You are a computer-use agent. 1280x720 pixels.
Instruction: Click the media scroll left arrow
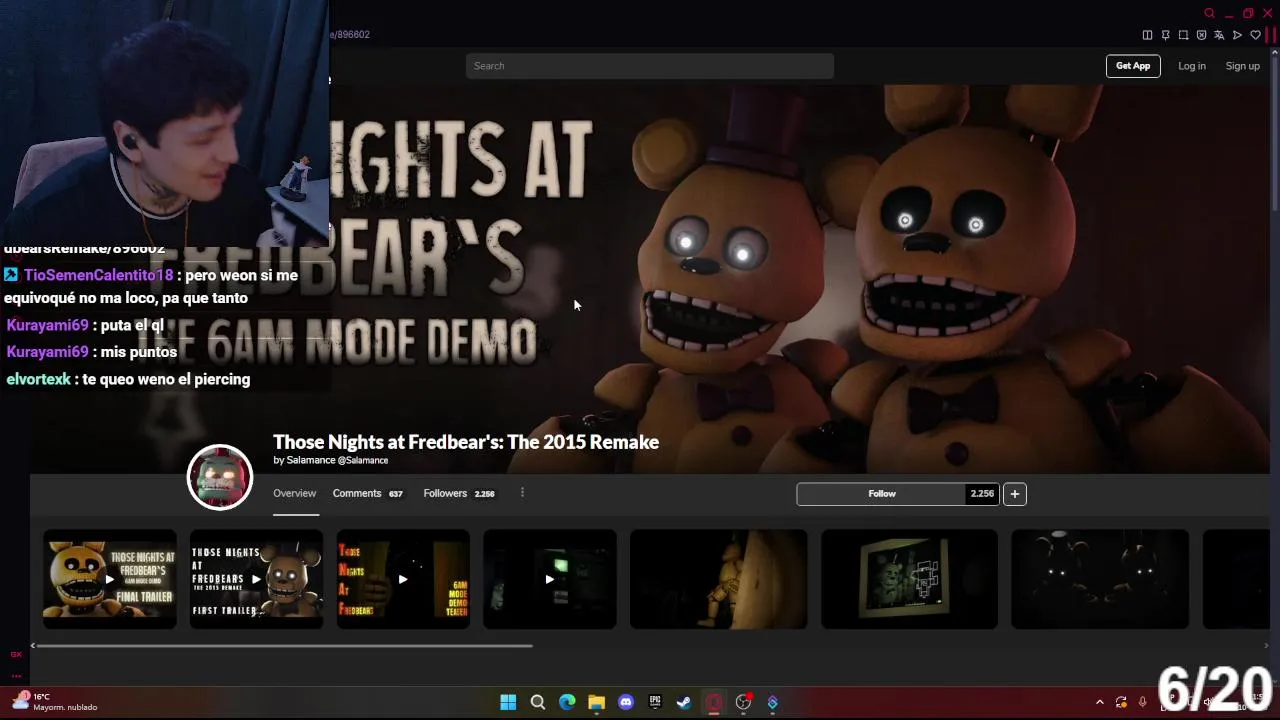(x=33, y=646)
